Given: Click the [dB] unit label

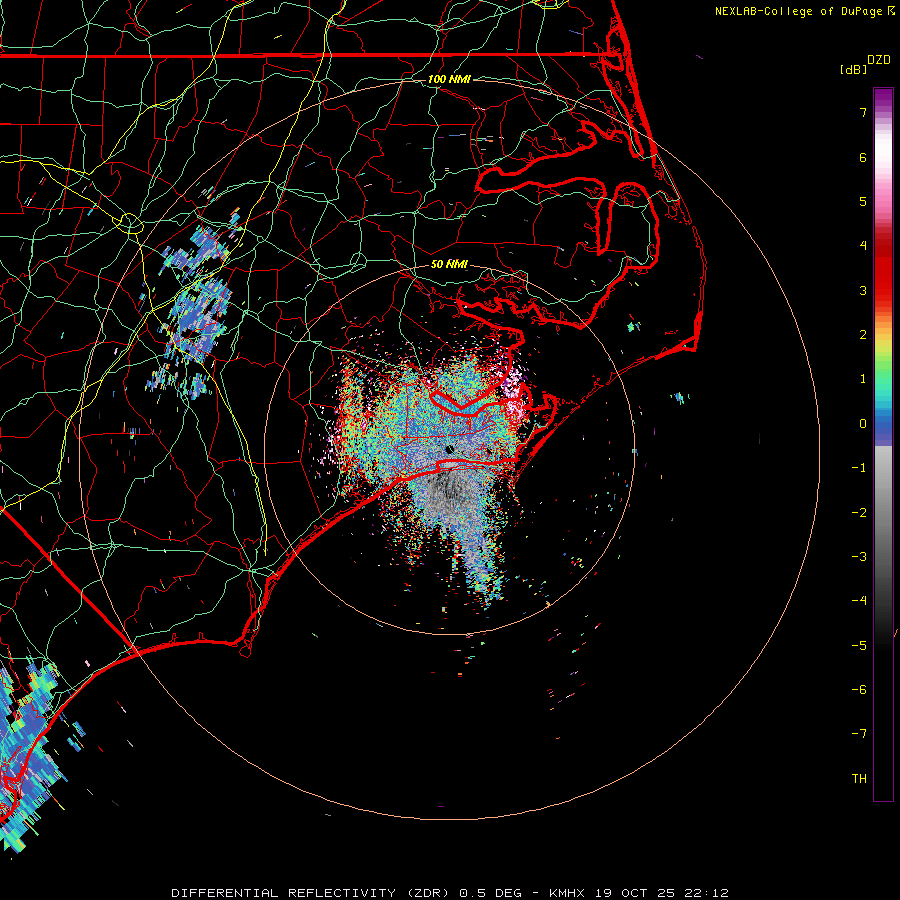Looking at the screenshot, I should click(853, 69).
